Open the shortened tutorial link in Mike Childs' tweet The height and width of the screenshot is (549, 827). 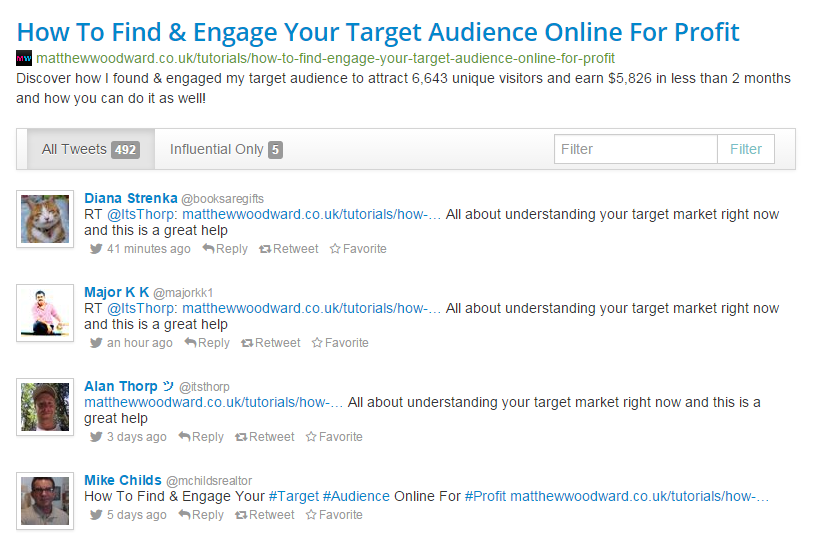[x=640, y=496]
